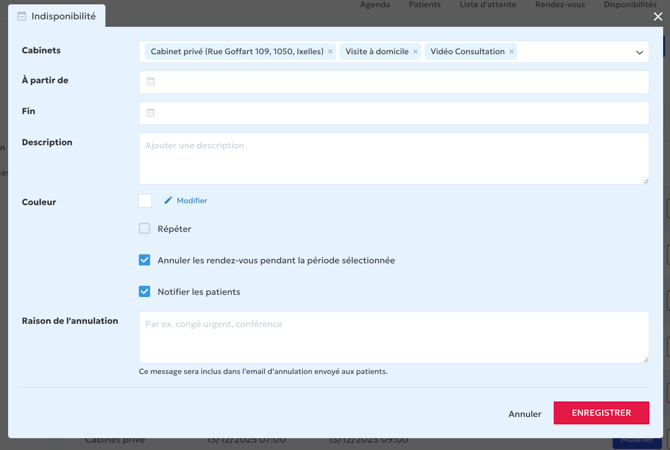Close the Indisponibilité dialog with X

pos(657,17)
